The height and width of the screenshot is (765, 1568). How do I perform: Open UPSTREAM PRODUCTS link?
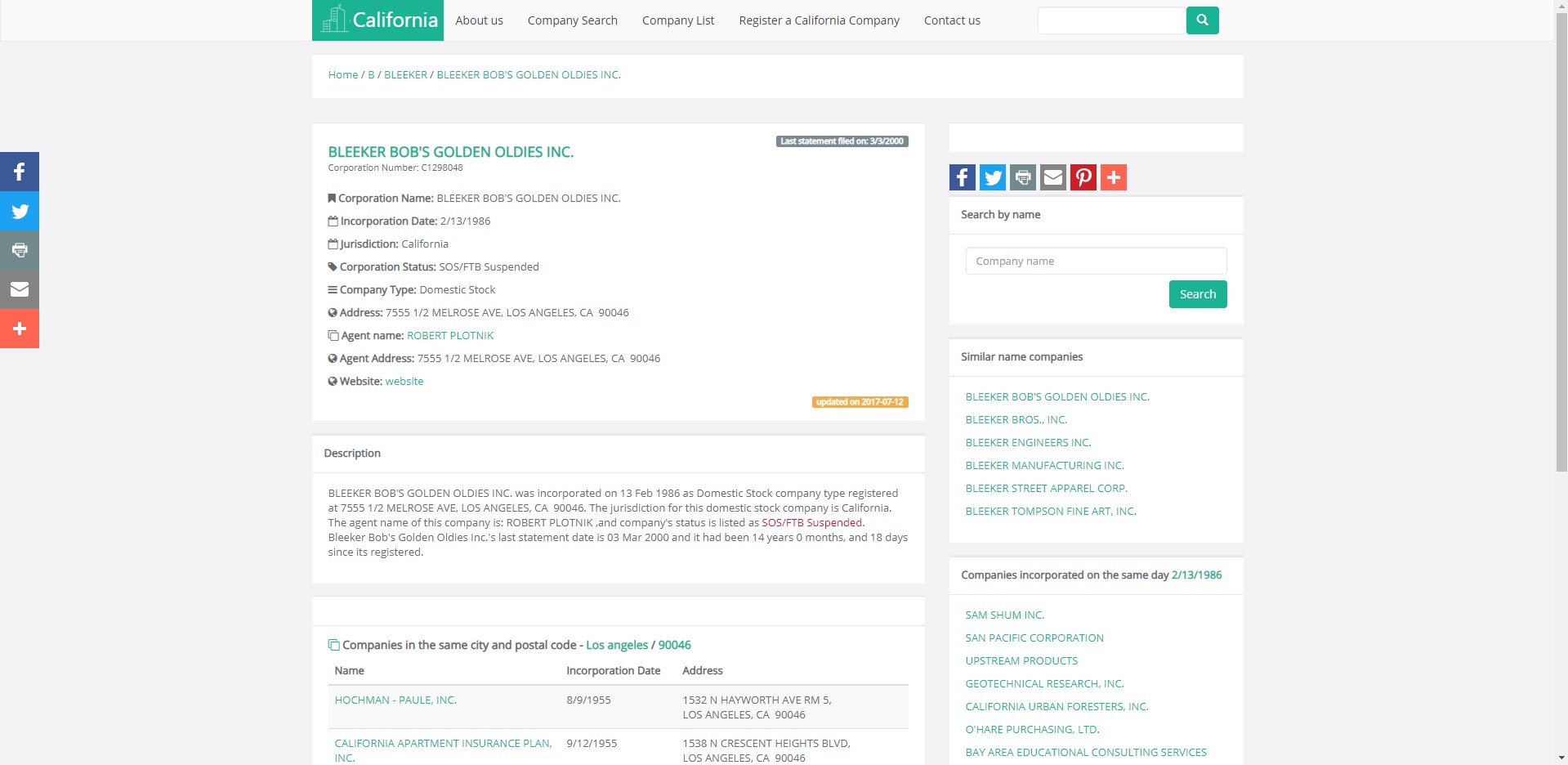[1021, 660]
